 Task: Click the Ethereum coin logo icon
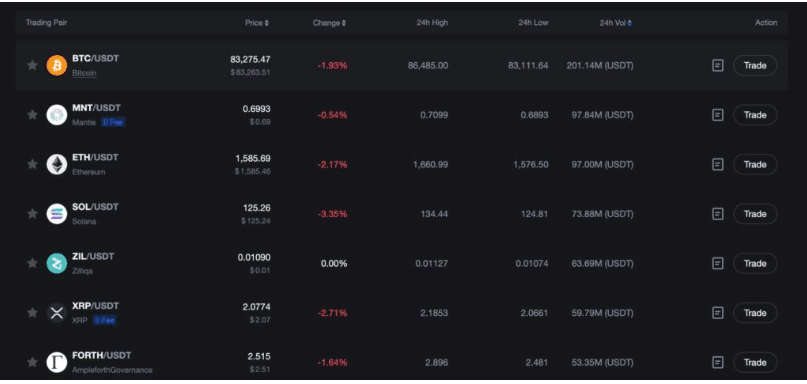(57, 164)
